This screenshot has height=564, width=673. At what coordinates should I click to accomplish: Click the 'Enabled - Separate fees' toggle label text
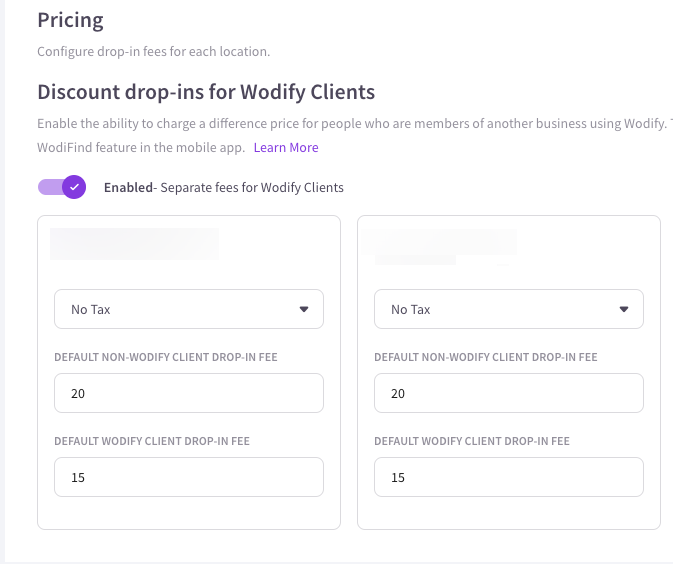(x=224, y=187)
